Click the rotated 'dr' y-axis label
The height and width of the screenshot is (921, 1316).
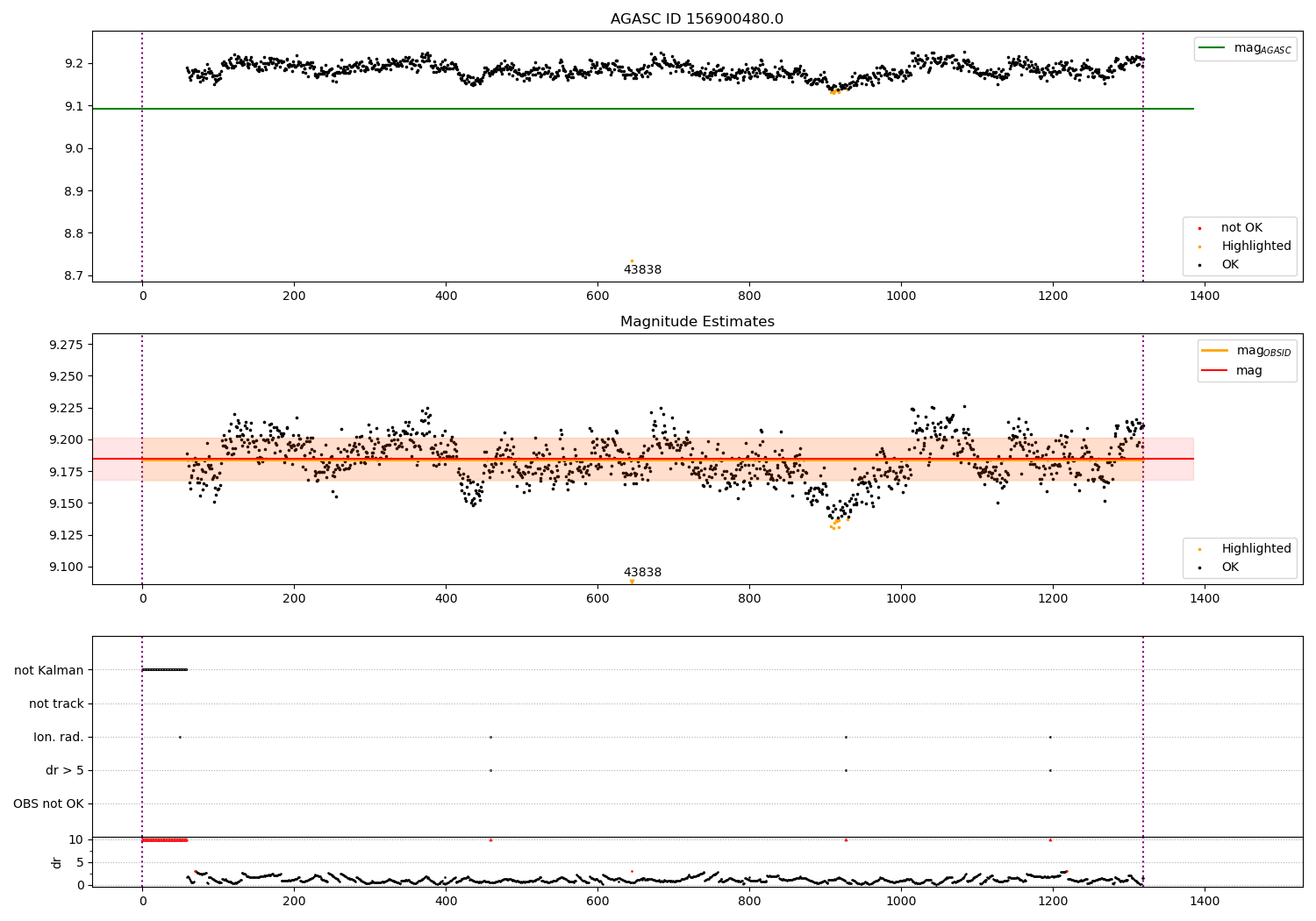[57, 862]
